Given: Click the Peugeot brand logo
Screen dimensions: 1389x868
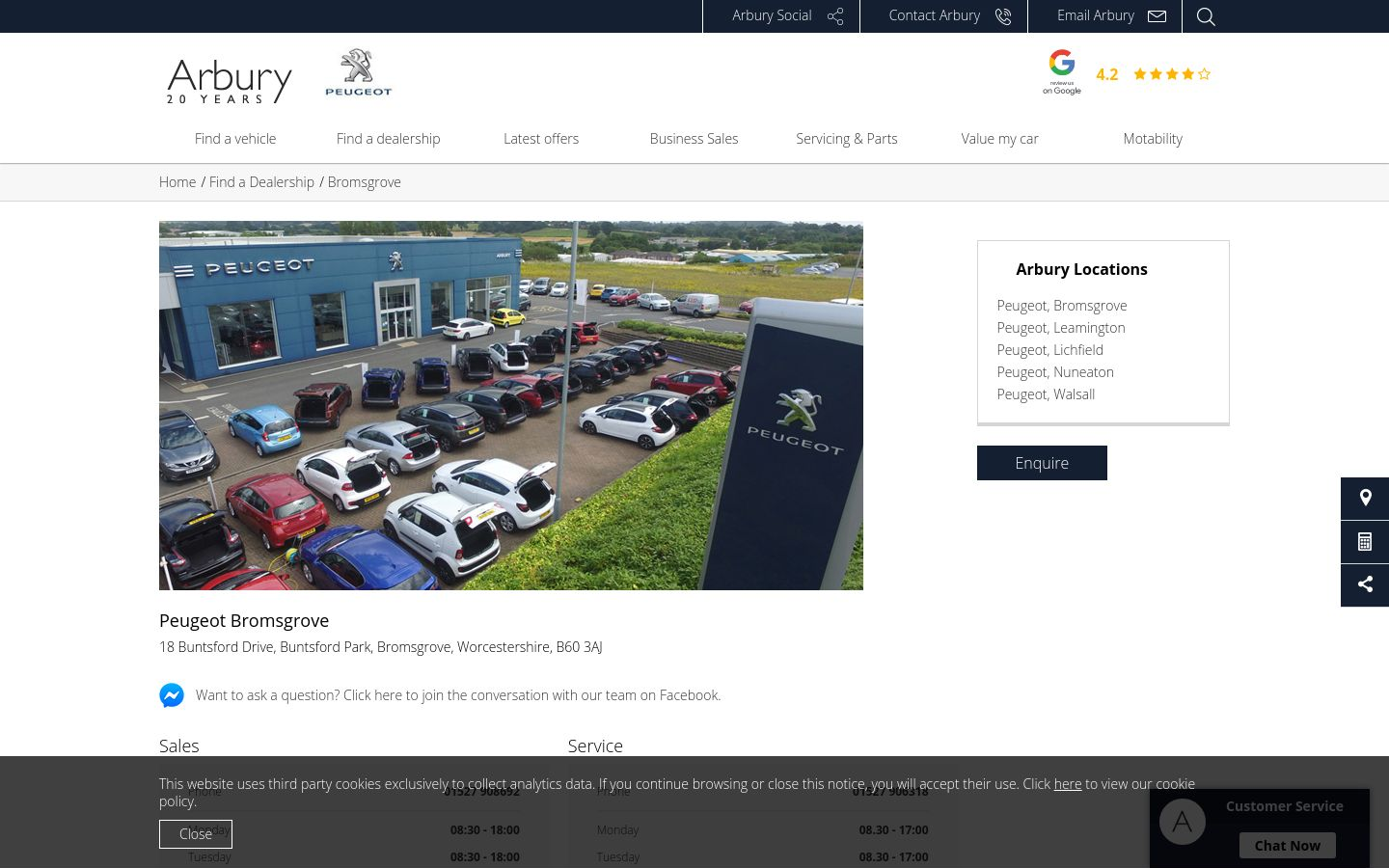Looking at the screenshot, I should point(359,72).
